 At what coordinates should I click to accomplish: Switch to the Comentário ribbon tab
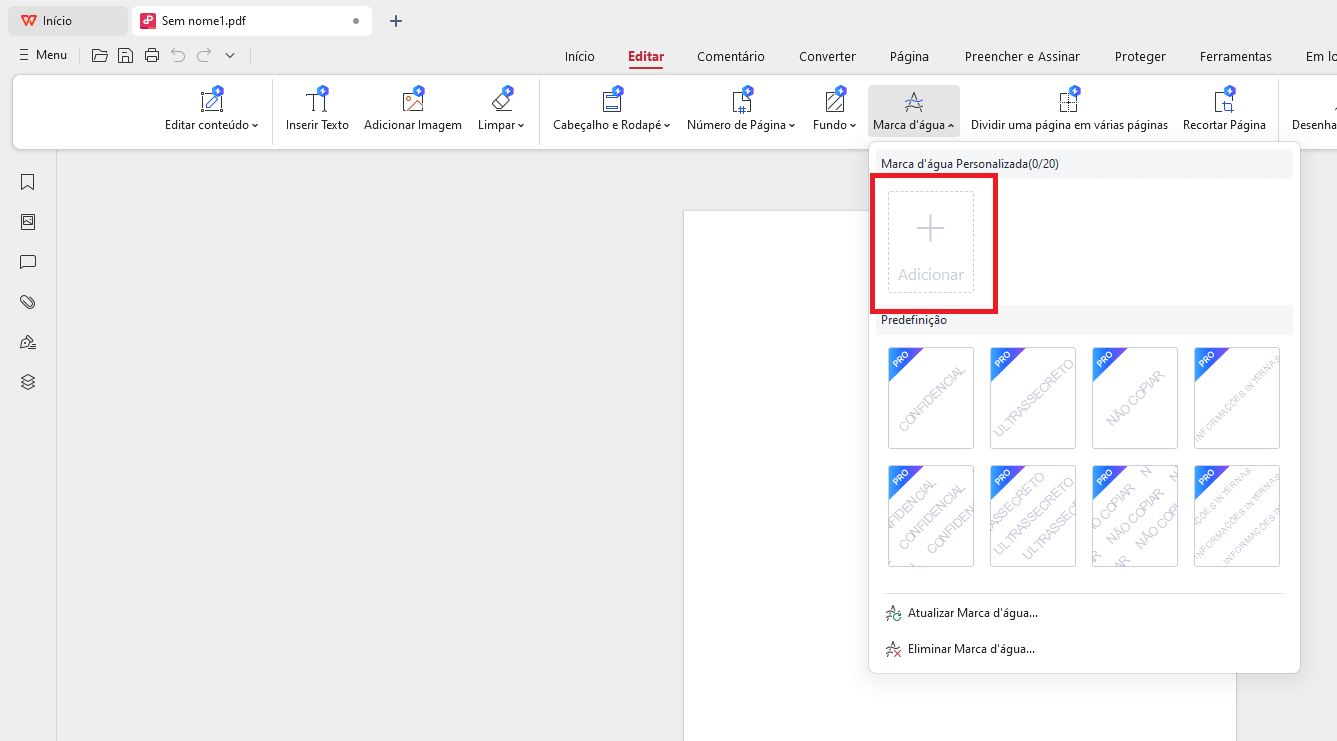731,57
